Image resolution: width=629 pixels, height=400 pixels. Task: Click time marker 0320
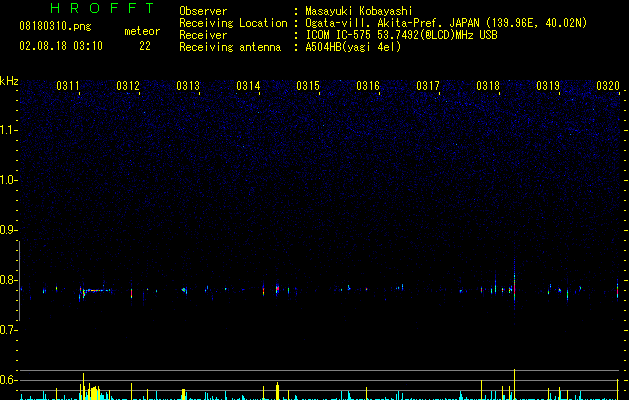[608, 86]
